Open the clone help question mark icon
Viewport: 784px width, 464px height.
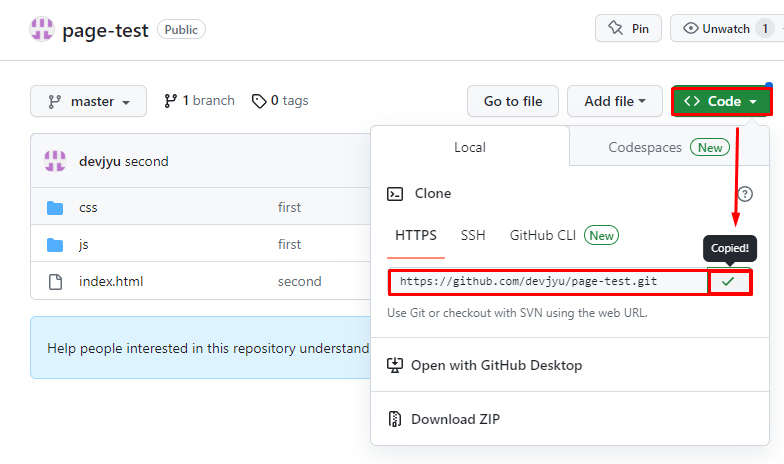pos(745,194)
